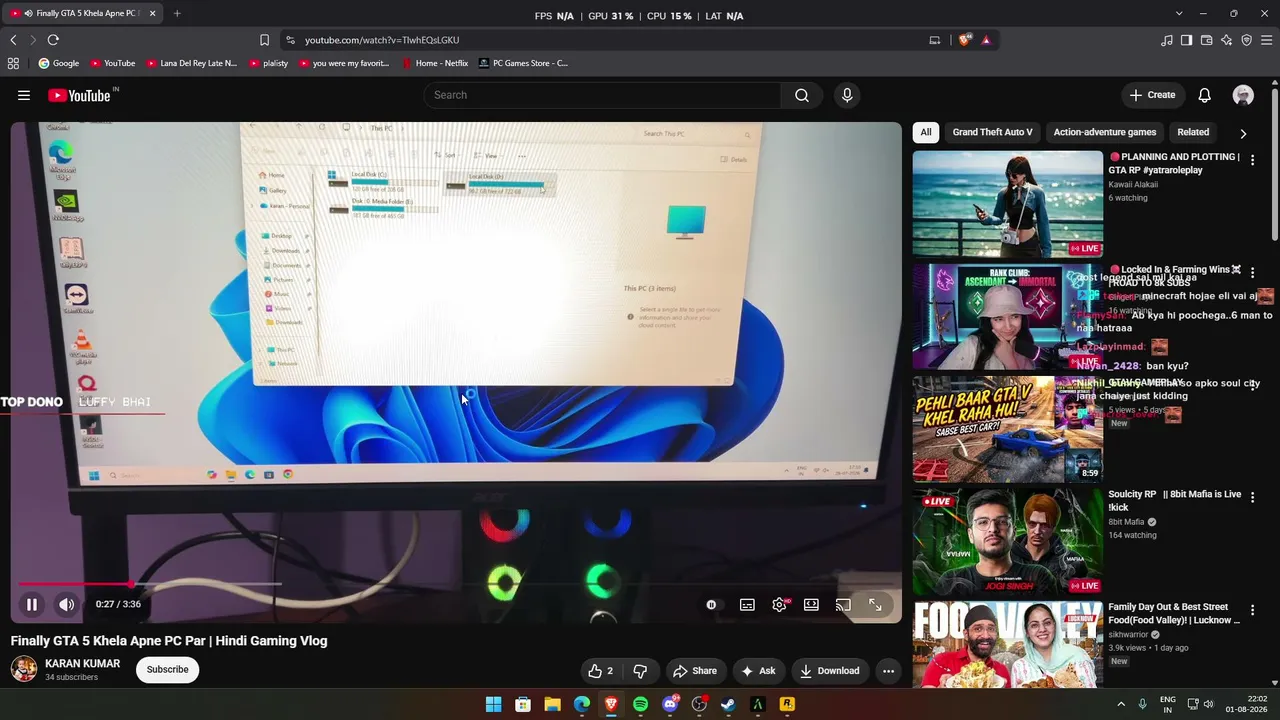1280x720 pixels.
Task: Open Brave Wallet icon
Action: coord(1206,40)
